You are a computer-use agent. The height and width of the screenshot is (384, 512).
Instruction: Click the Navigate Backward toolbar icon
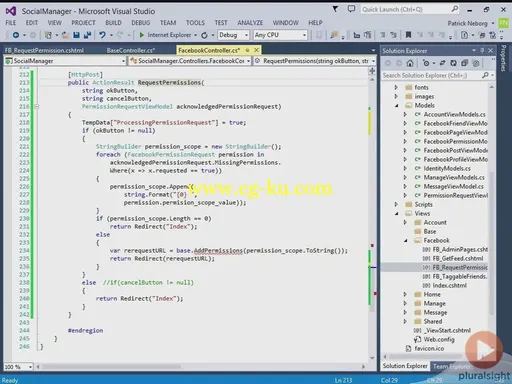coord(16,35)
